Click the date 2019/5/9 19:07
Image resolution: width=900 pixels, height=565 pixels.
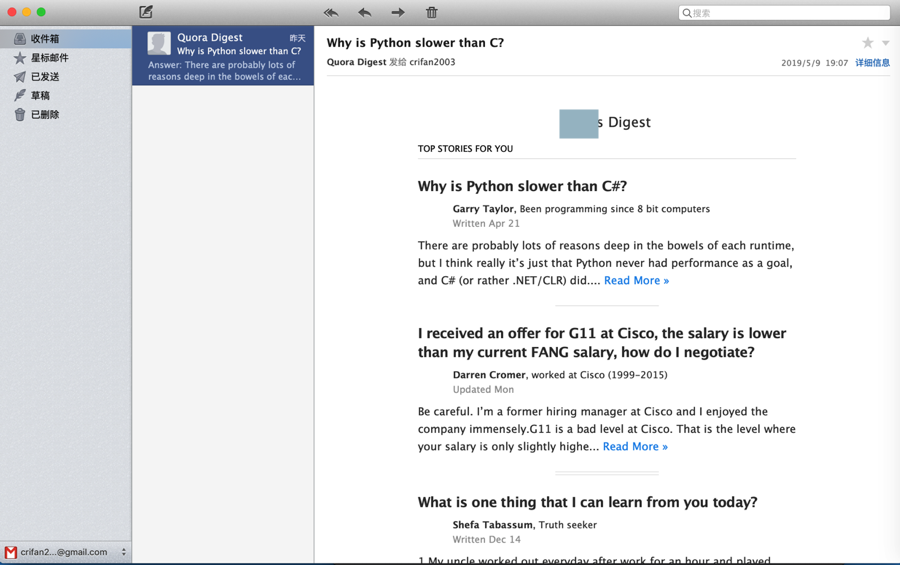(x=814, y=63)
